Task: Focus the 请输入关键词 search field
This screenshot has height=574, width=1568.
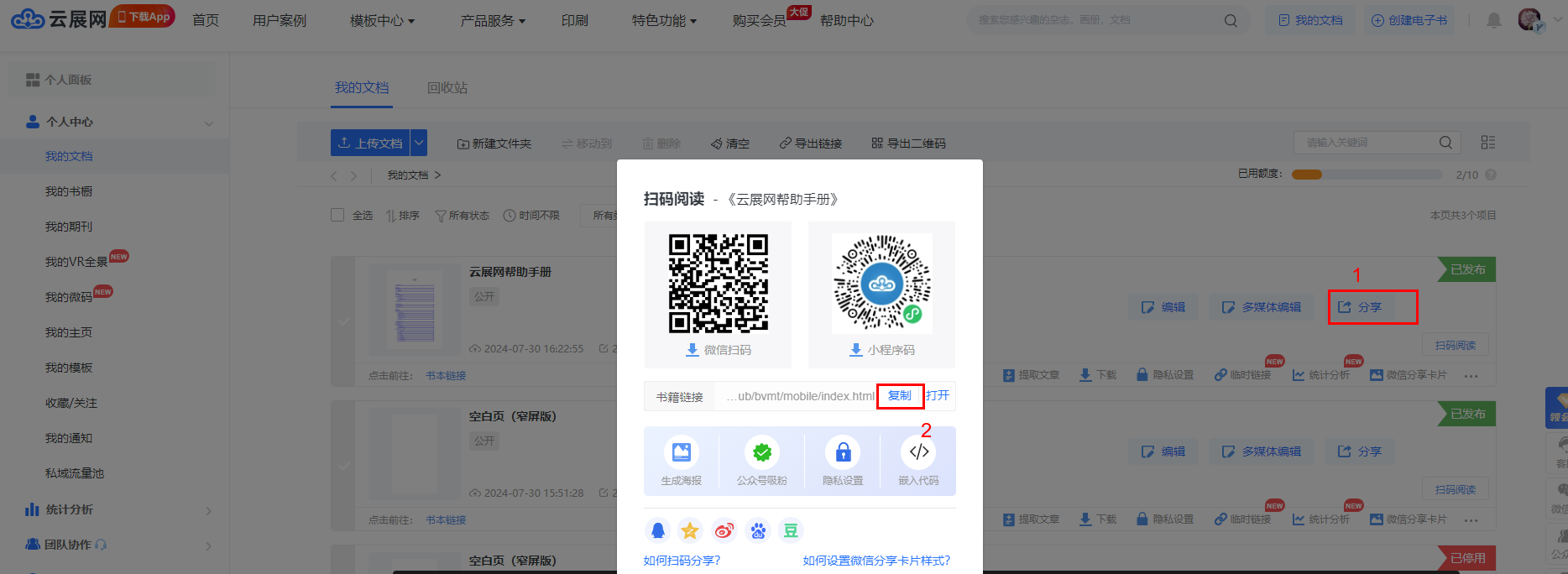Action: coord(1368,143)
